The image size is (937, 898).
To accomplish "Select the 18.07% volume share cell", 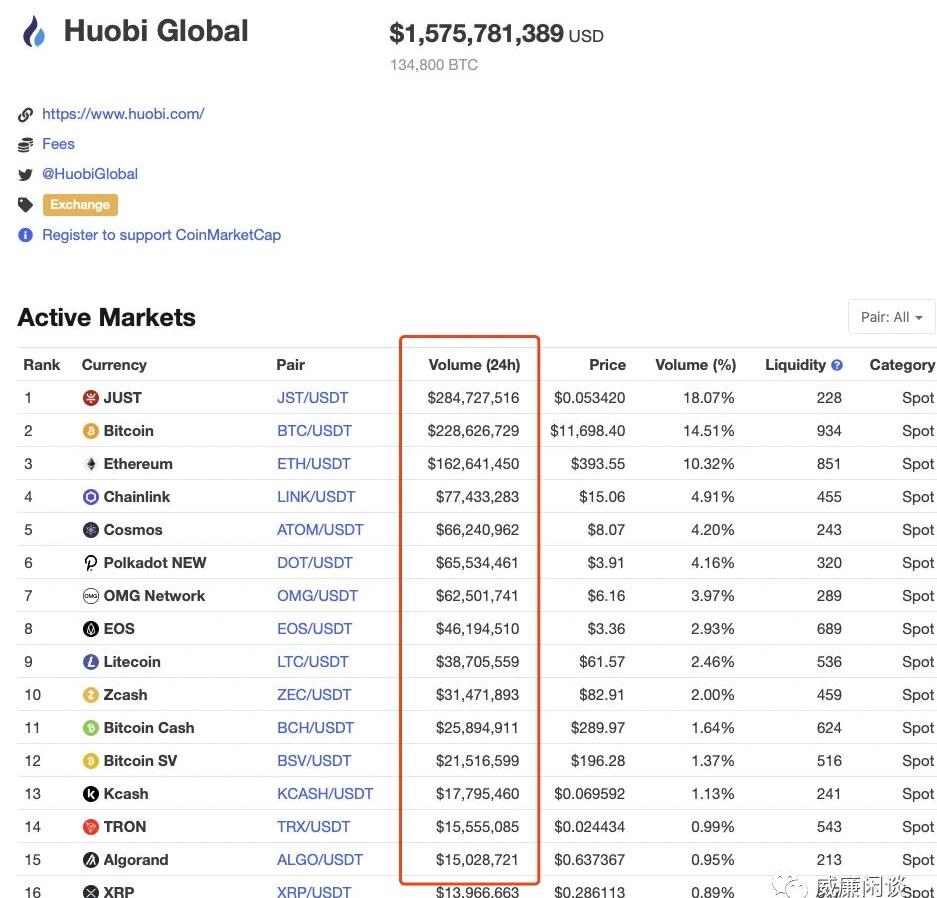I will 709,398.
